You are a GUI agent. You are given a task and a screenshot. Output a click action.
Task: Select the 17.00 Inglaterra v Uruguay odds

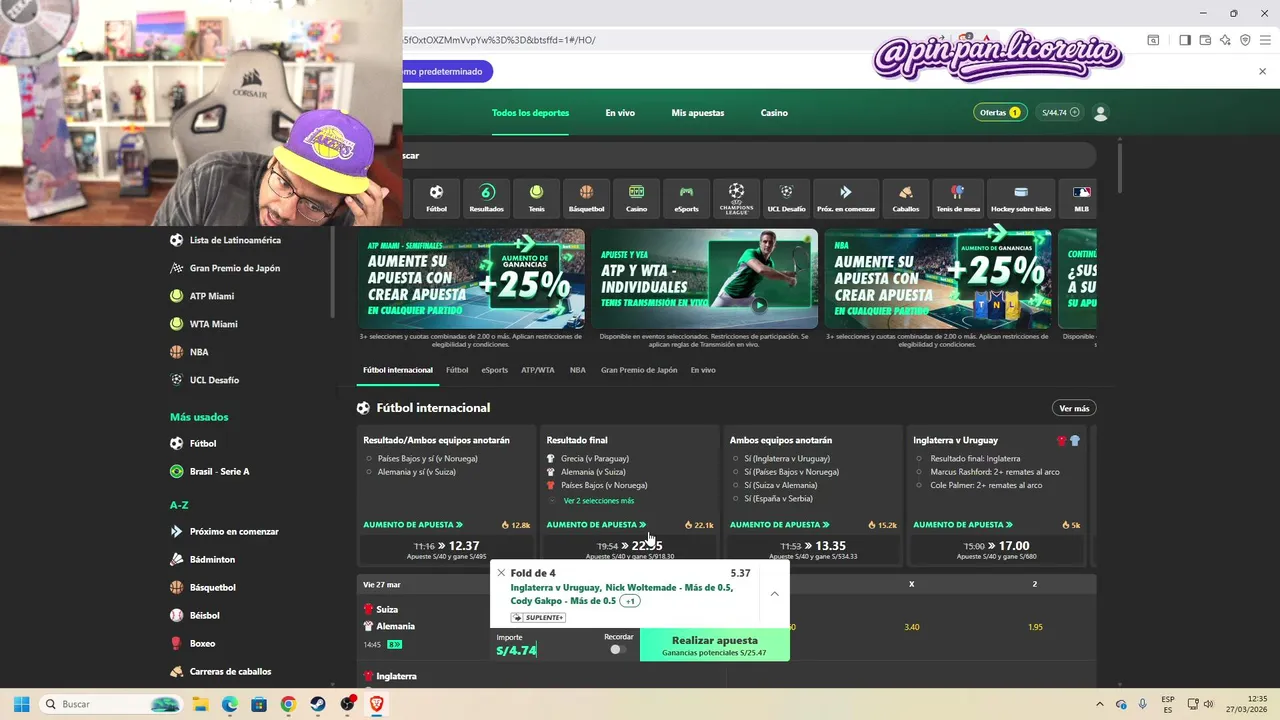(997, 549)
